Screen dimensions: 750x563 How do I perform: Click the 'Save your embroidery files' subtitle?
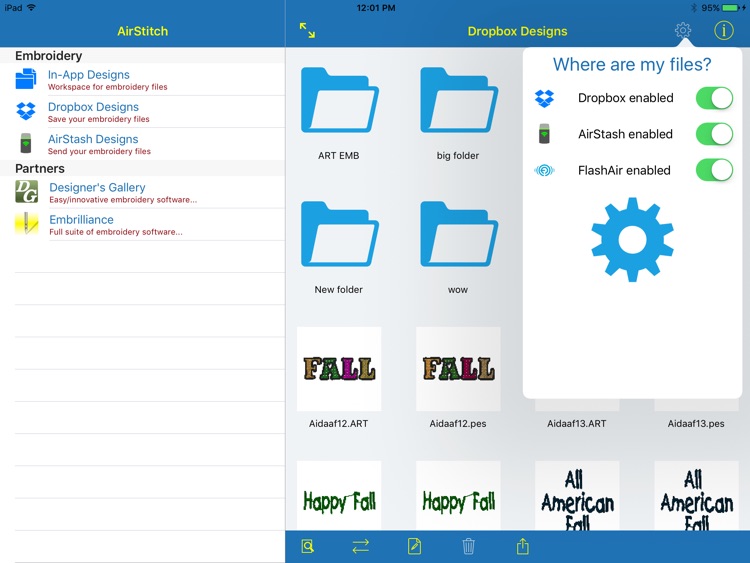tap(99, 119)
